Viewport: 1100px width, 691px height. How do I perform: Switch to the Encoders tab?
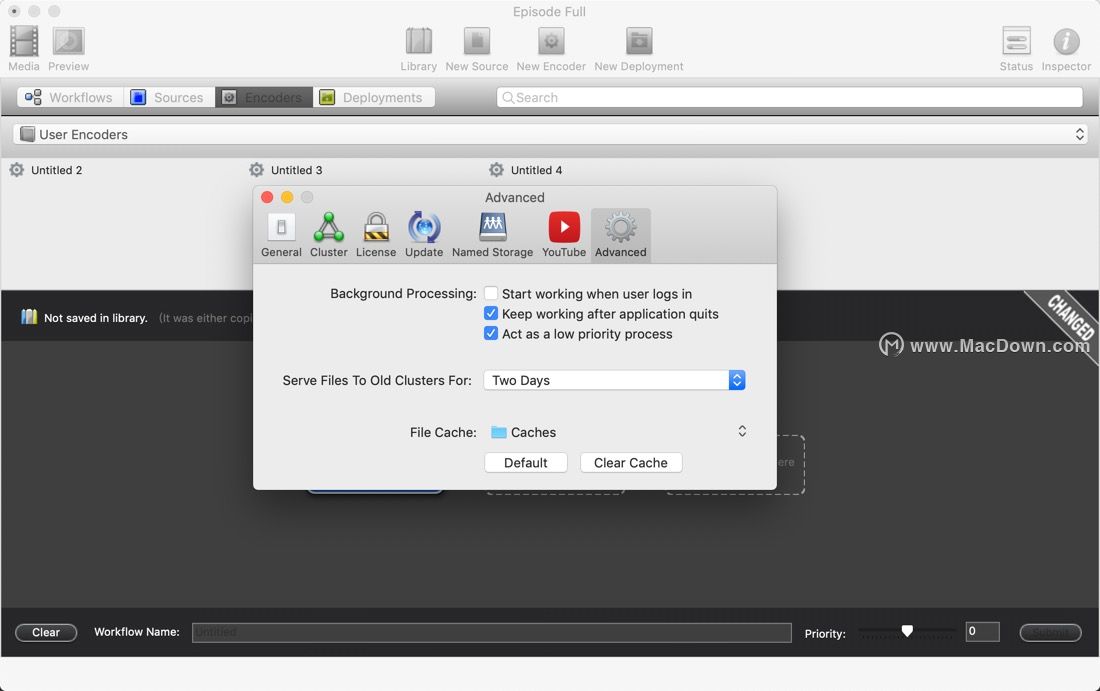click(264, 98)
